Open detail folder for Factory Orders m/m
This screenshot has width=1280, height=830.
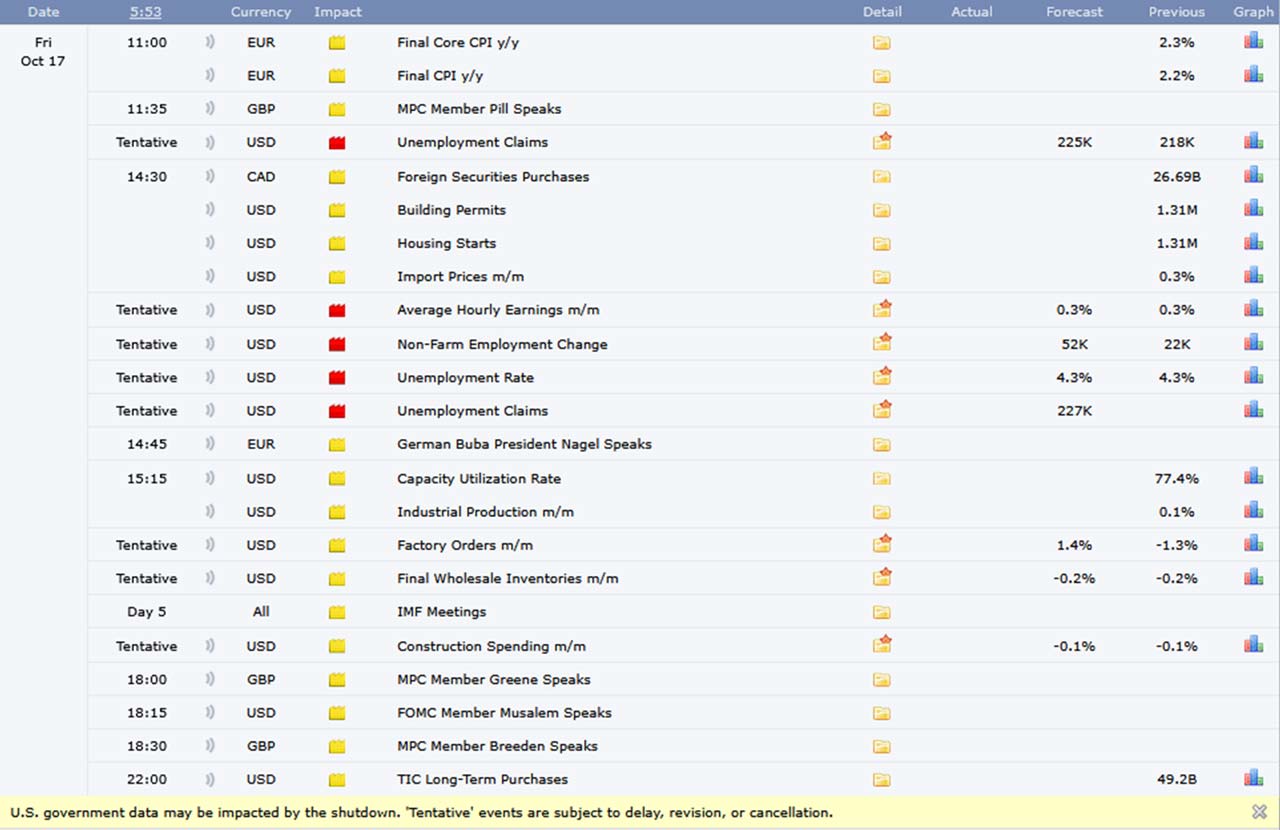881,545
